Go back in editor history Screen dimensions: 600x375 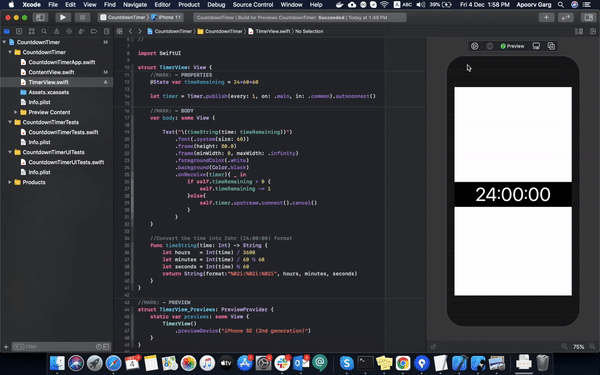pos(130,31)
